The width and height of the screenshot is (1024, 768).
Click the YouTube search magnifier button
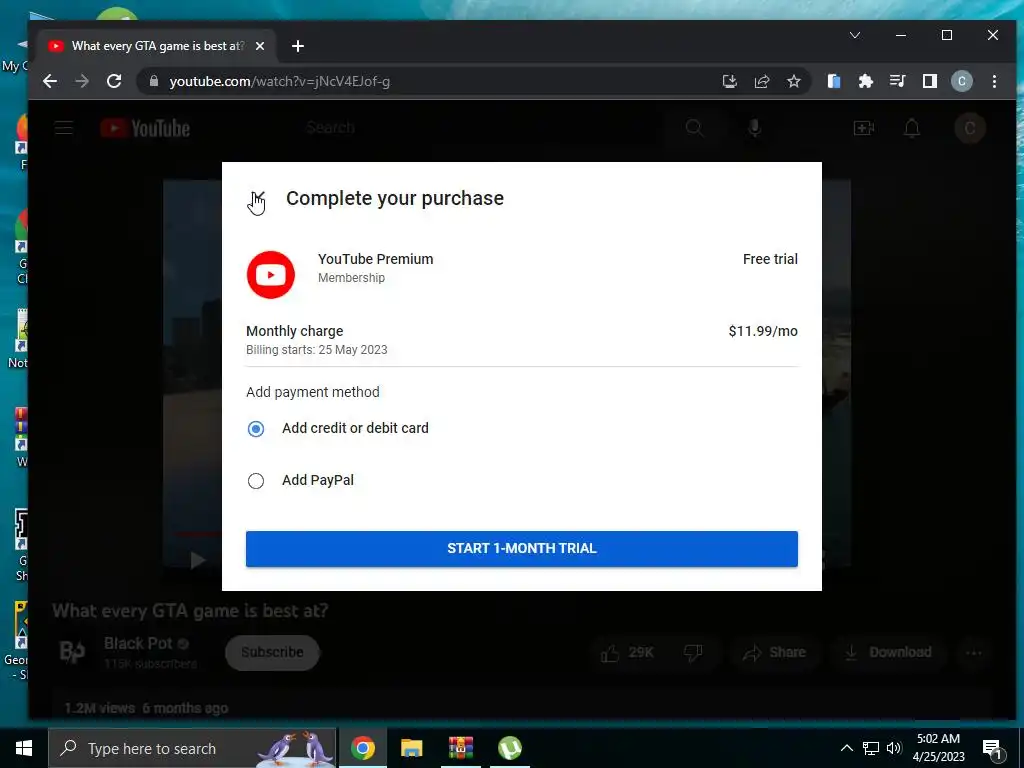(694, 128)
